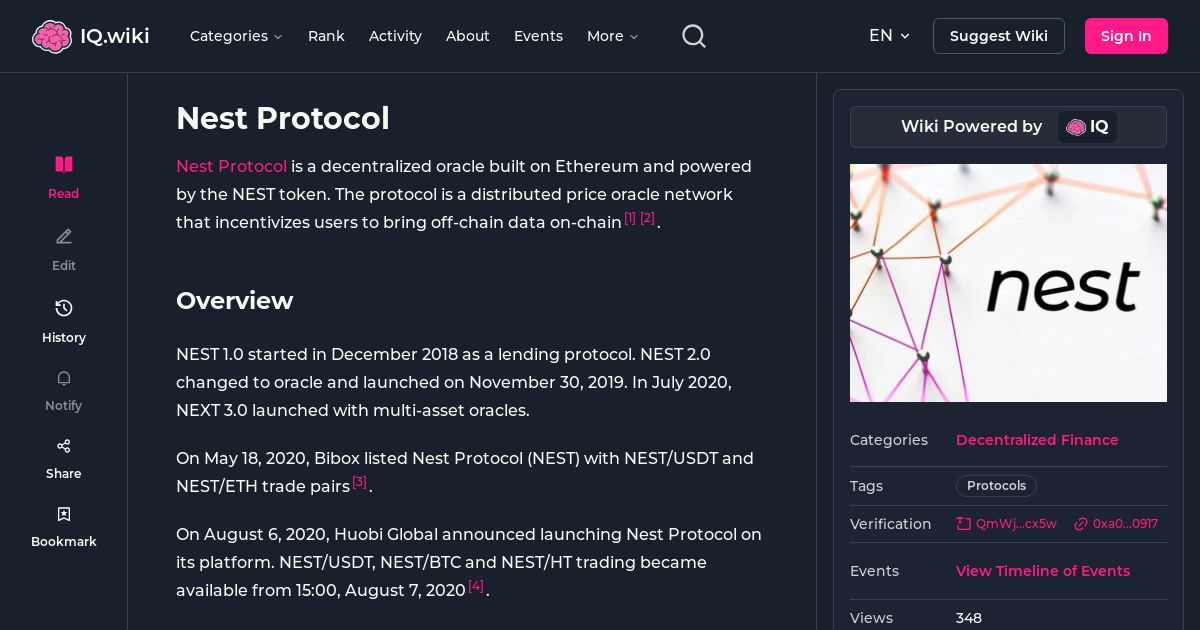Open the Events page from the navbar
The image size is (1200, 630).
[538, 36]
